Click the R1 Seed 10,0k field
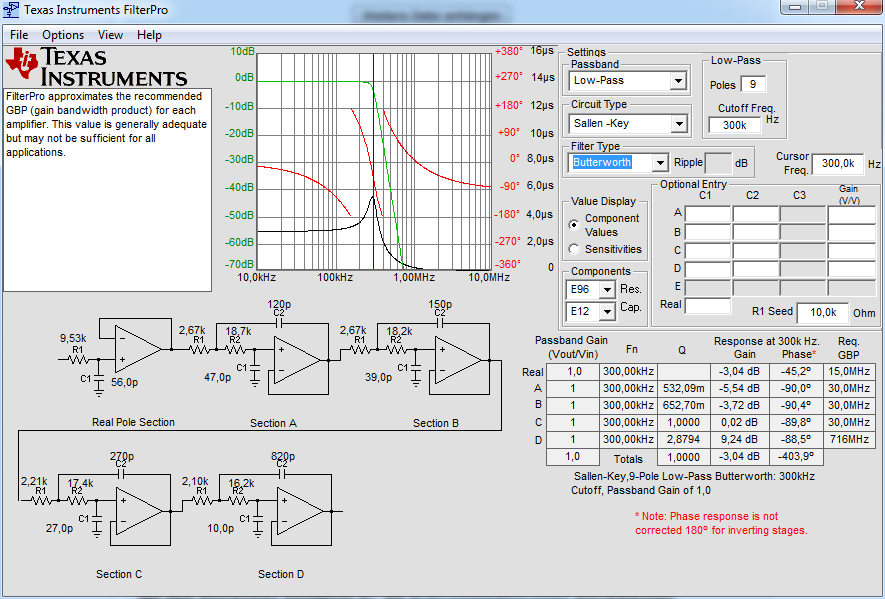 click(823, 312)
